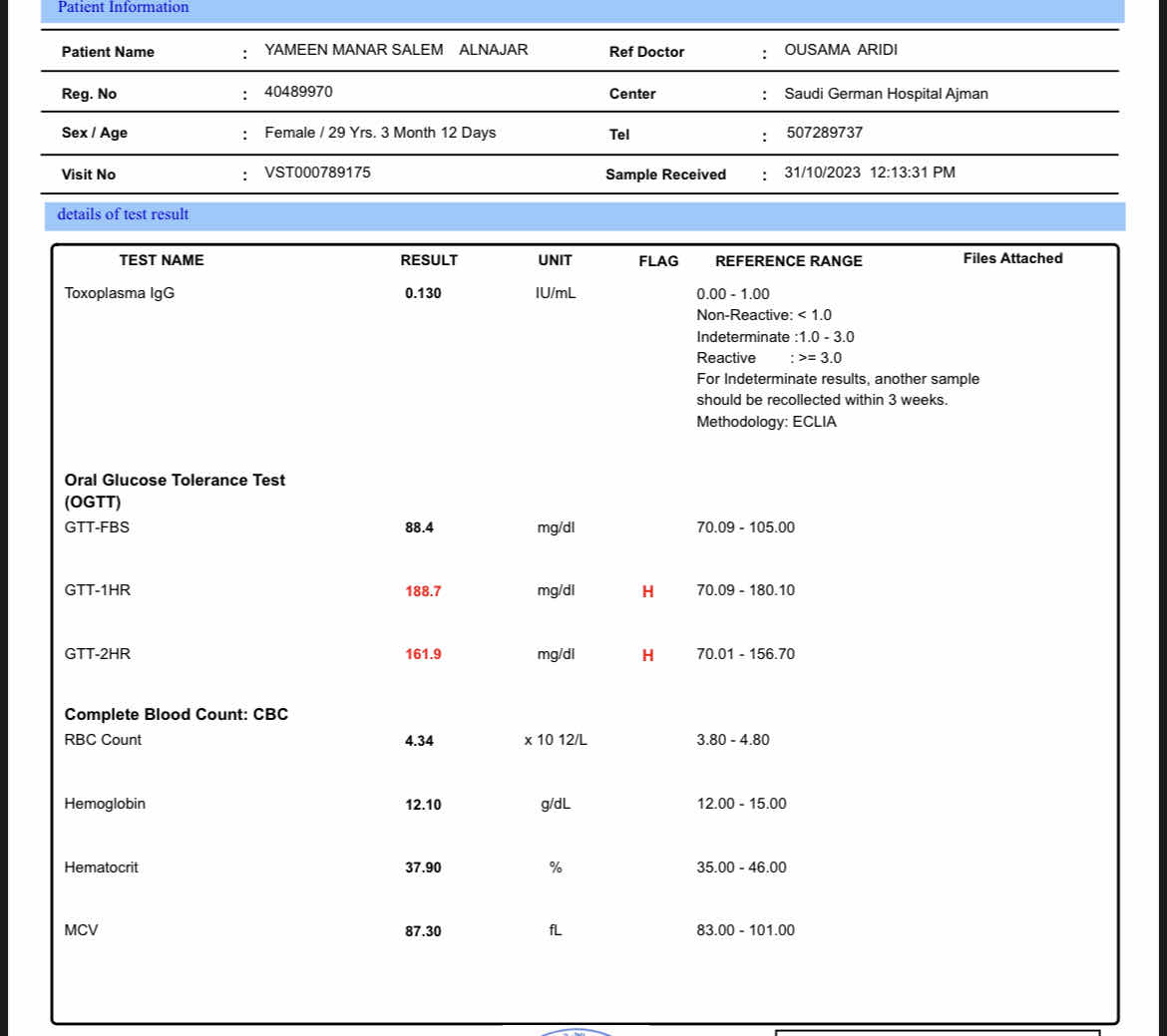Select the Toxoplasma IgG result 0.130
This screenshot has width=1167, height=1036.
[423, 294]
